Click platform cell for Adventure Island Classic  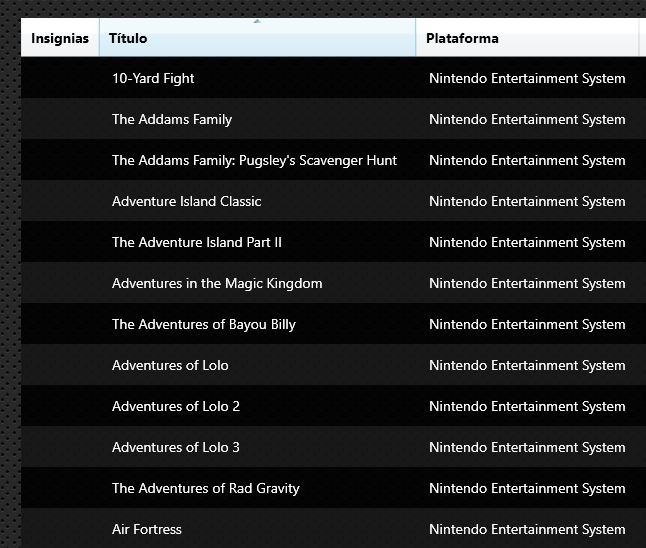coord(527,201)
